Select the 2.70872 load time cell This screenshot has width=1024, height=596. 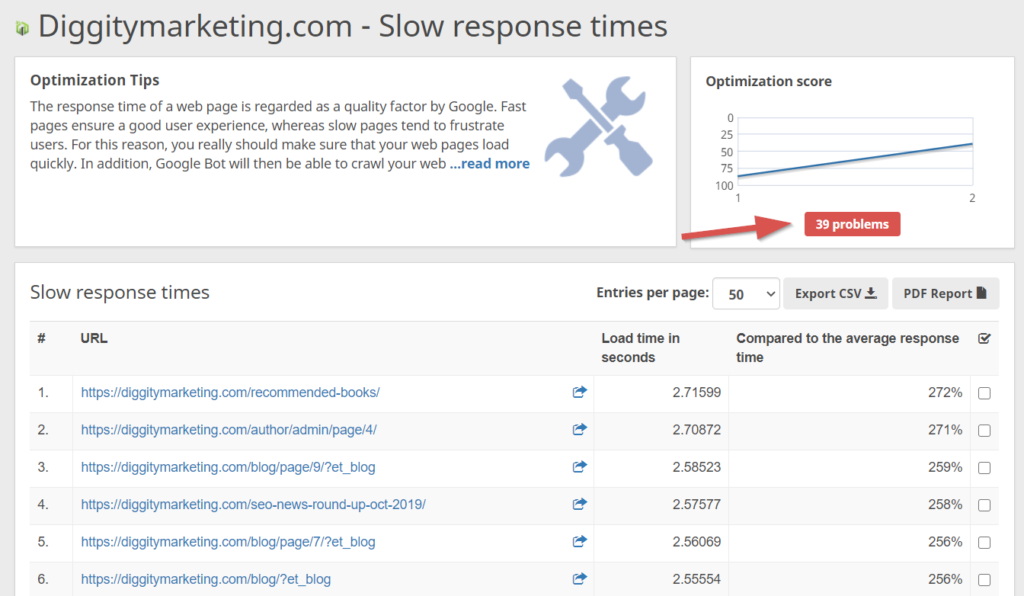click(696, 430)
